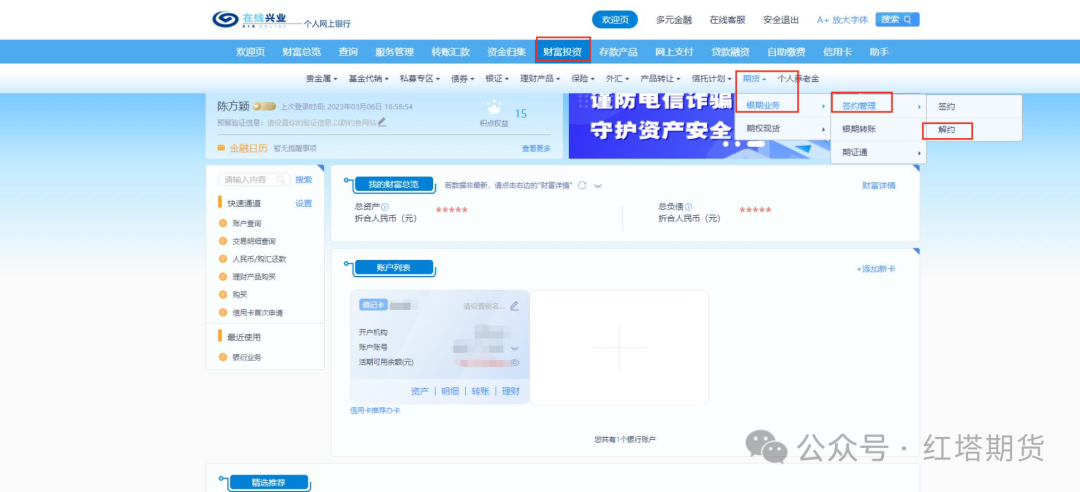Click the plus card to add an account
The height and width of the screenshot is (492, 1080).
(619, 347)
